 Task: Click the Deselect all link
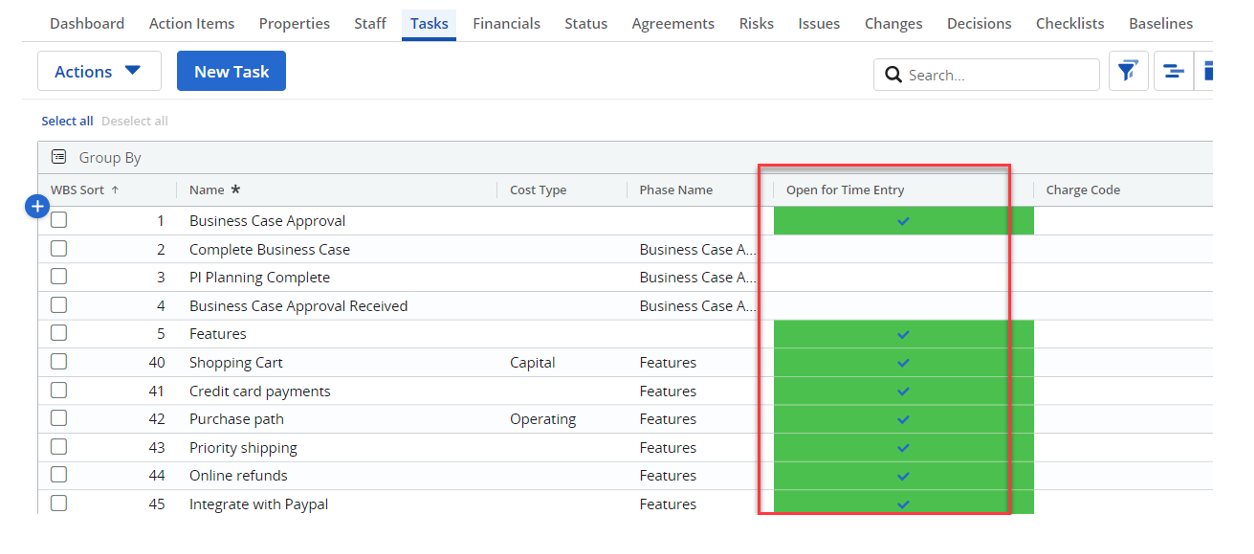pyautogui.click(x=134, y=121)
